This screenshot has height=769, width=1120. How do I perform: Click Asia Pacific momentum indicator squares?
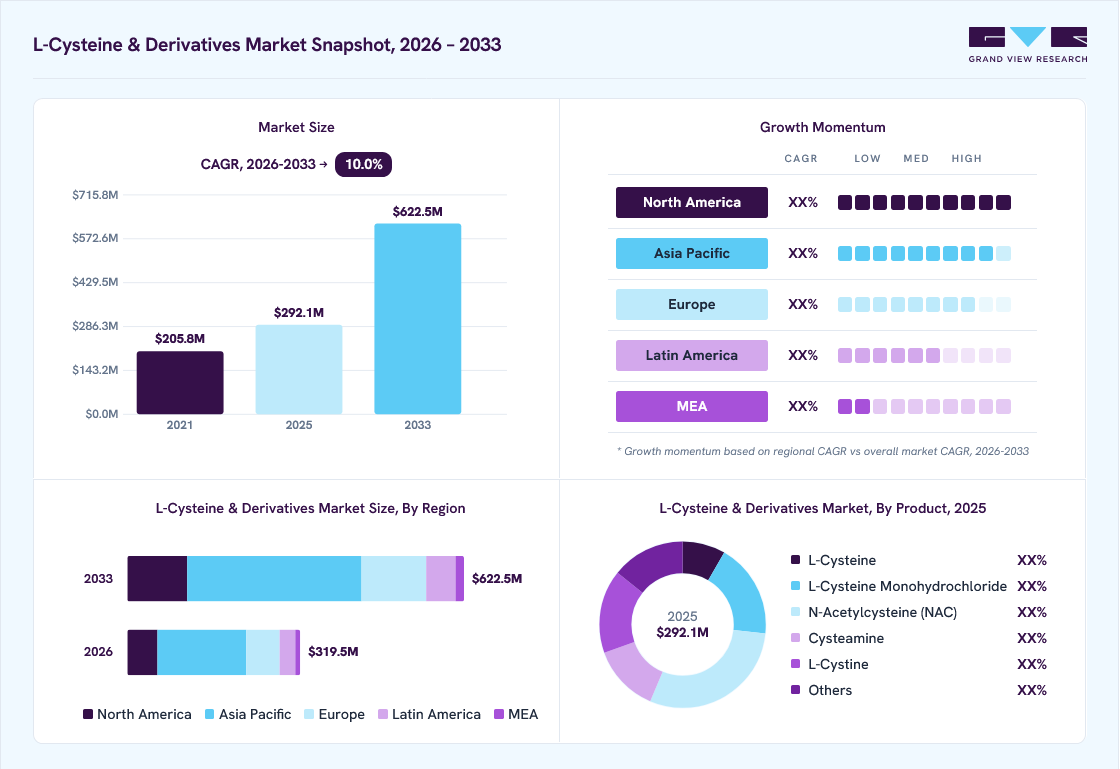point(924,253)
